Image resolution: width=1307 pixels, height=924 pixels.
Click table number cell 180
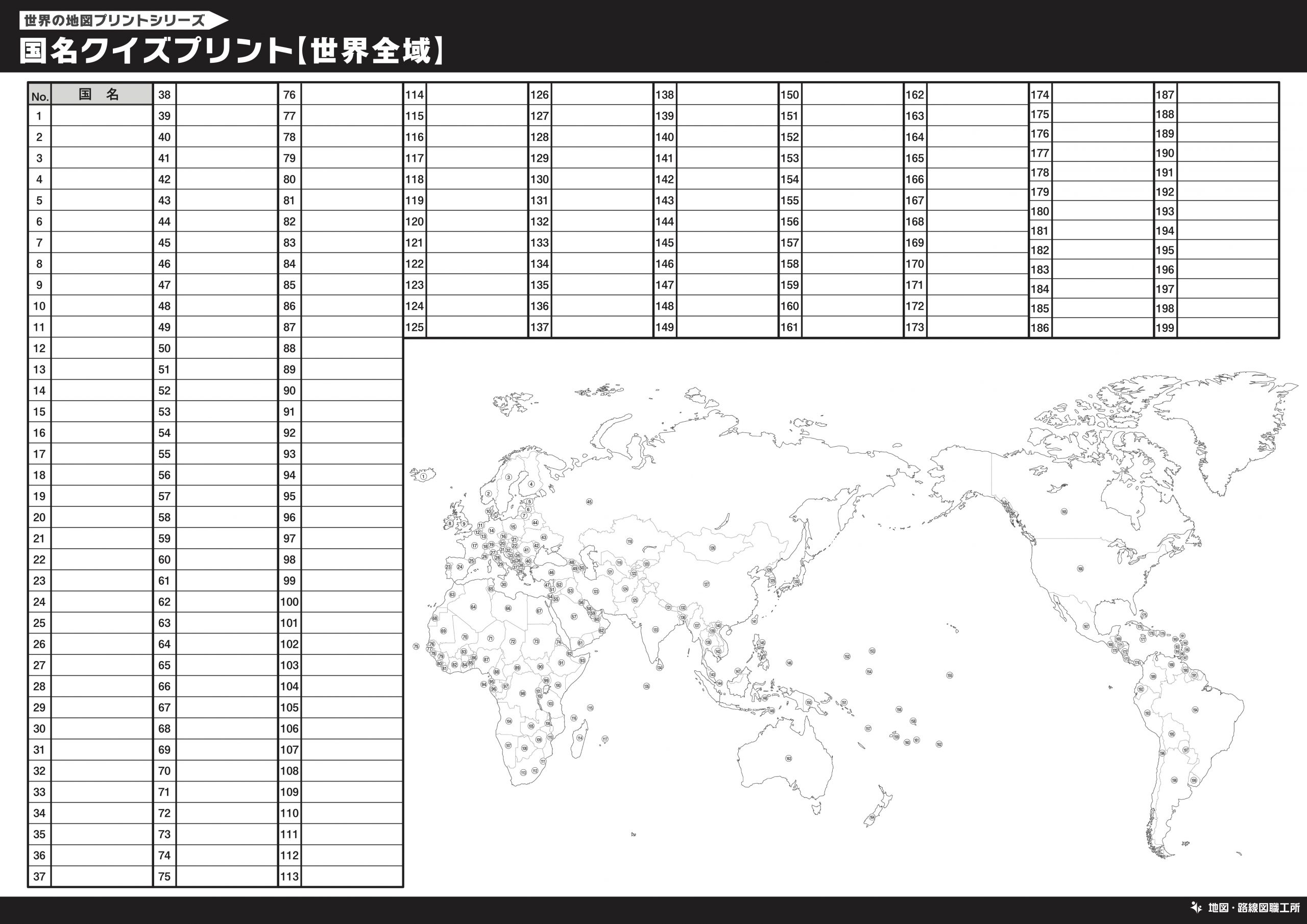tap(1040, 211)
